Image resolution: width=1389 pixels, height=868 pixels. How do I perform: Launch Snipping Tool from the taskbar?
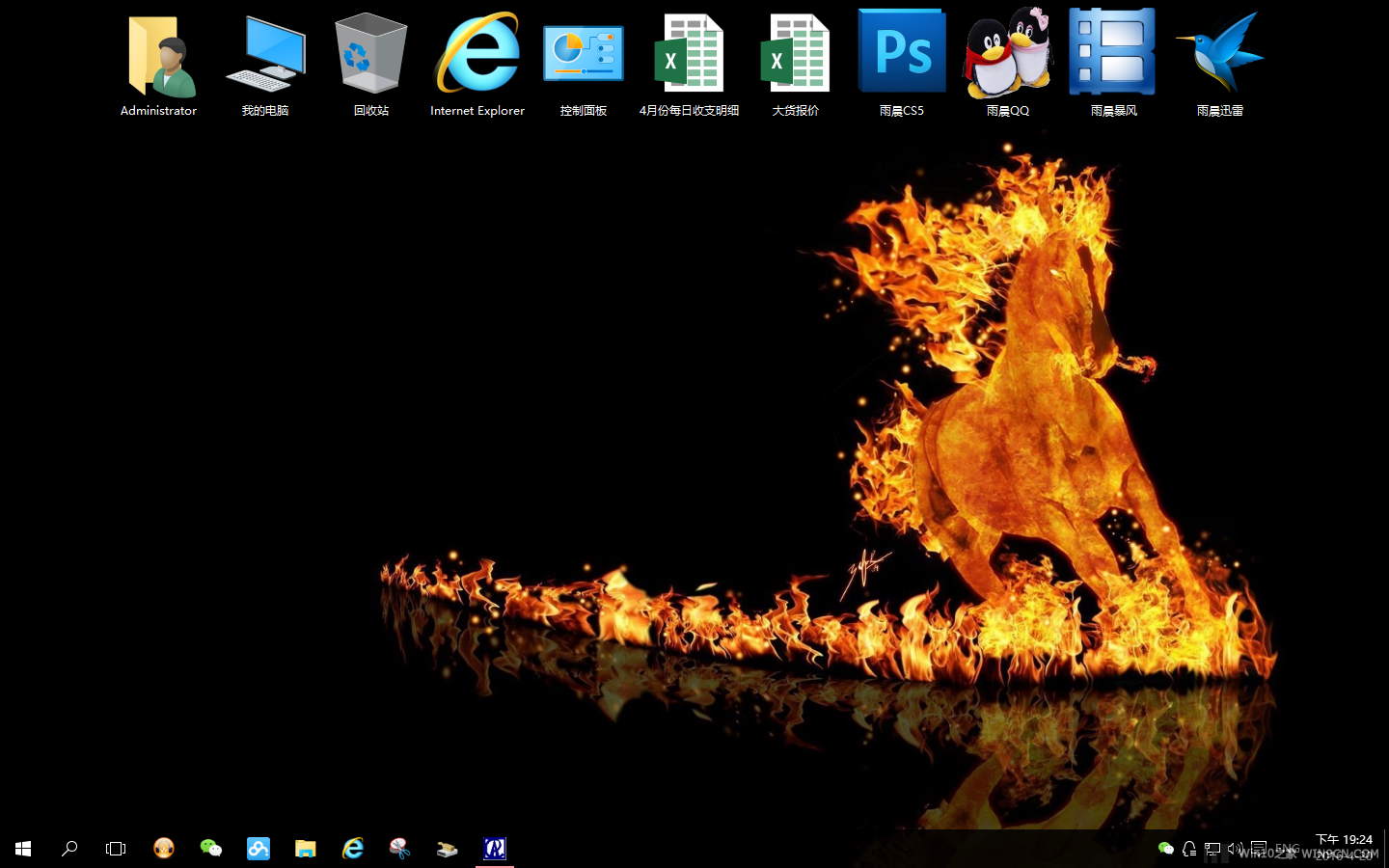coord(399,849)
